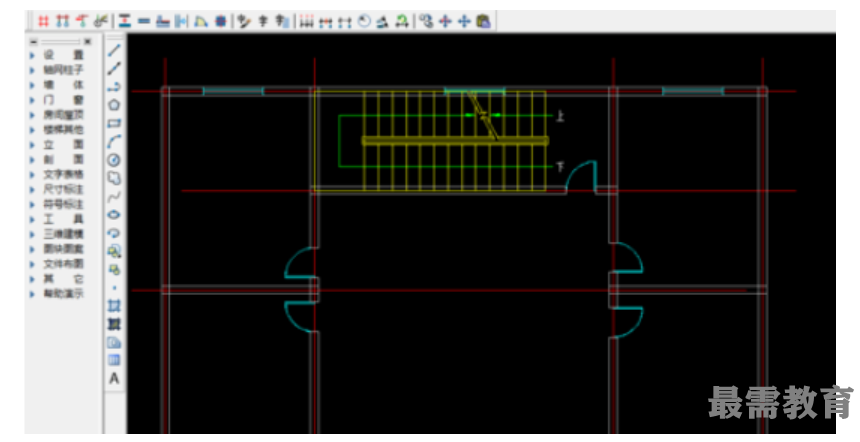This screenshot has height=442, width=860.
Task: Click the axis grid labeling icon with bubbles
Action: [63, 21]
